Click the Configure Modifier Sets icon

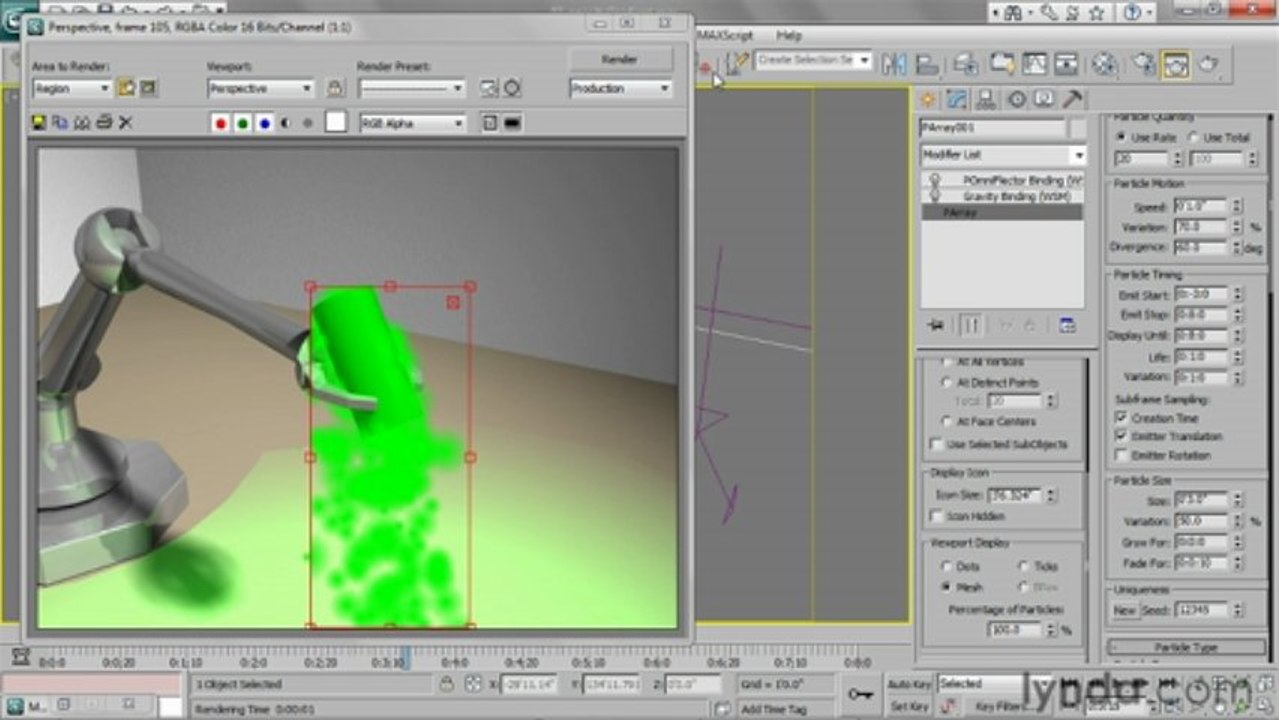coord(1067,325)
